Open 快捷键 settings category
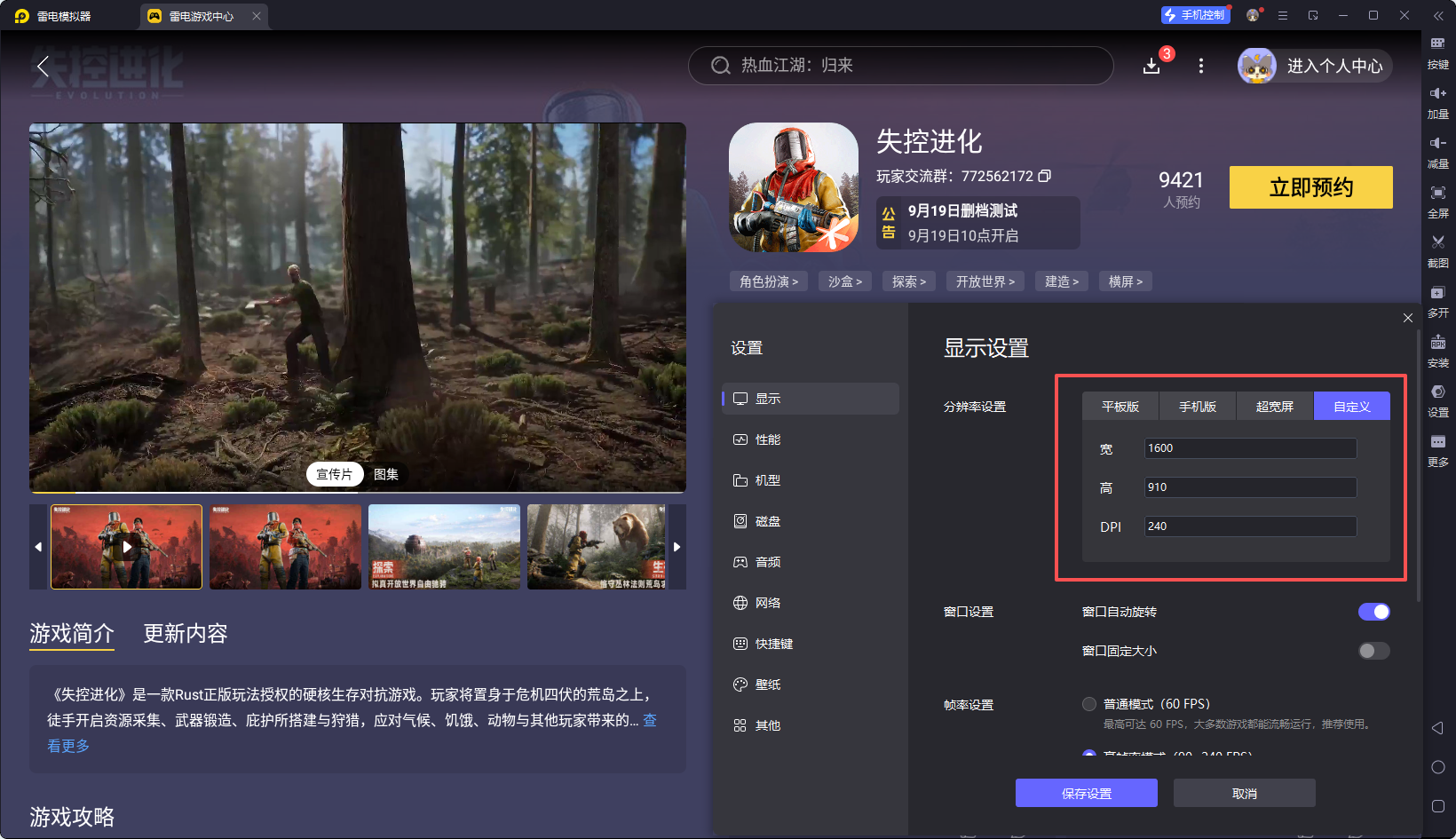Viewport: 1456px width, 839px height. (x=811, y=644)
